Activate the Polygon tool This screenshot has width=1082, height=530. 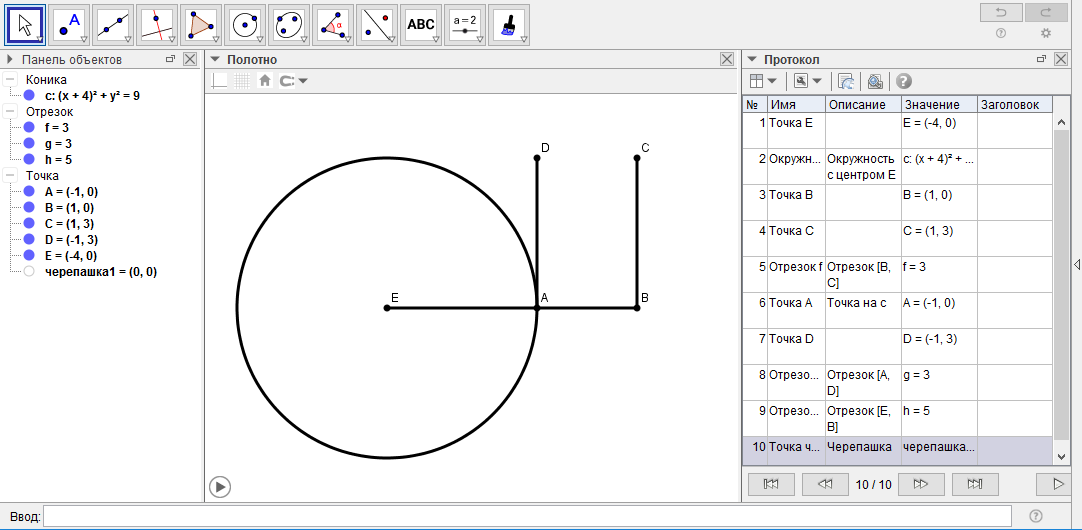201,24
